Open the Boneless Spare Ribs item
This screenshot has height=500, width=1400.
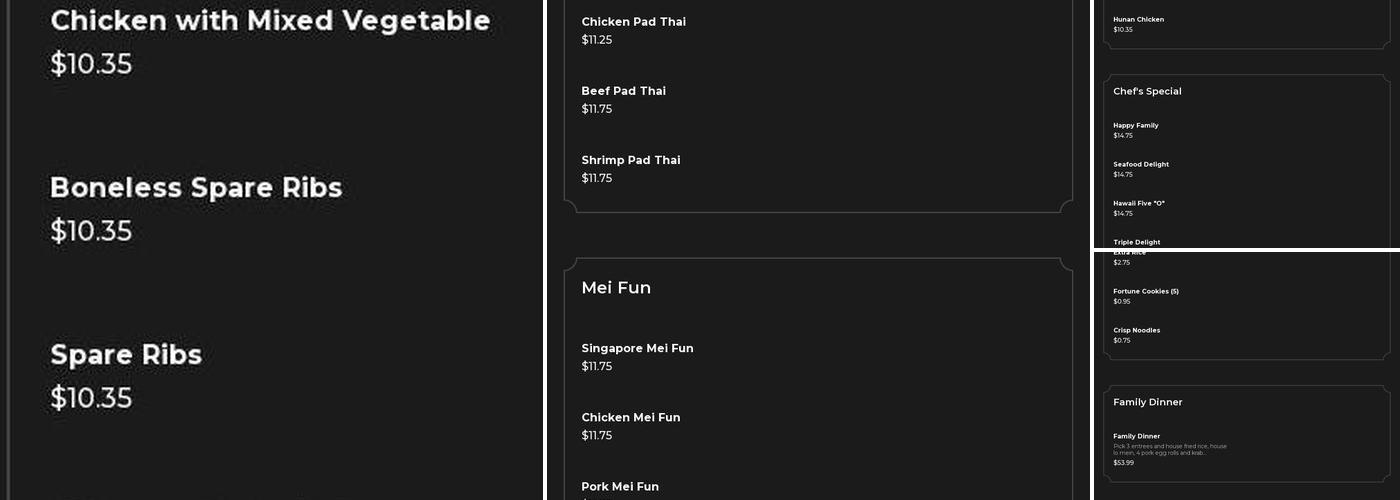pyautogui.click(x=196, y=188)
